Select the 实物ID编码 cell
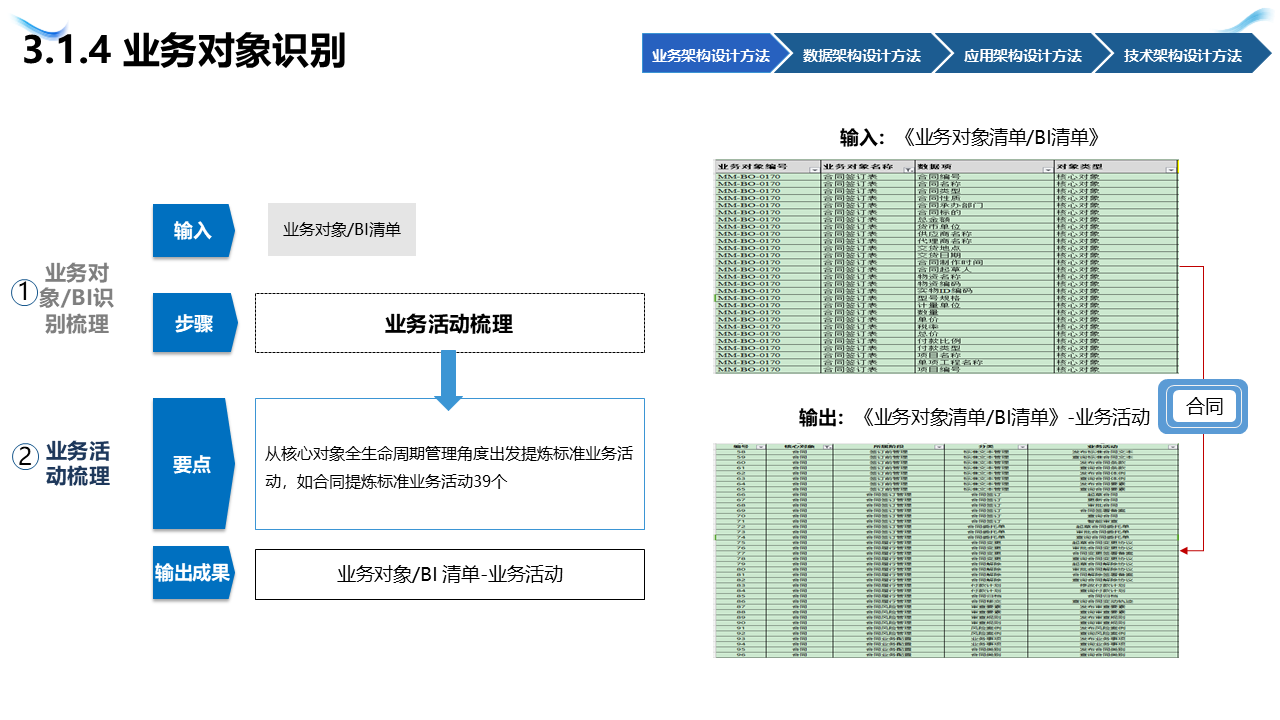 click(985, 291)
